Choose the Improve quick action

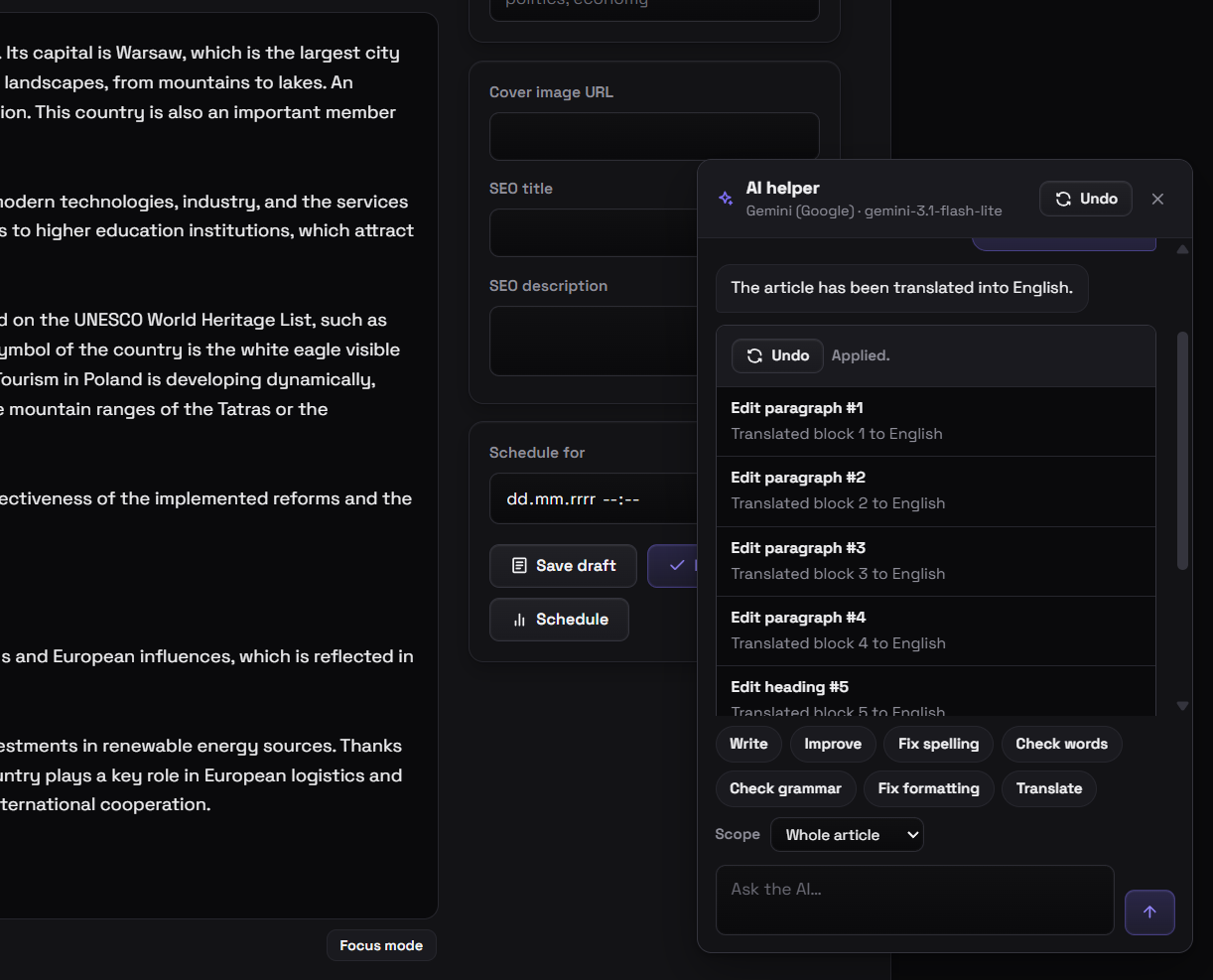point(833,744)
